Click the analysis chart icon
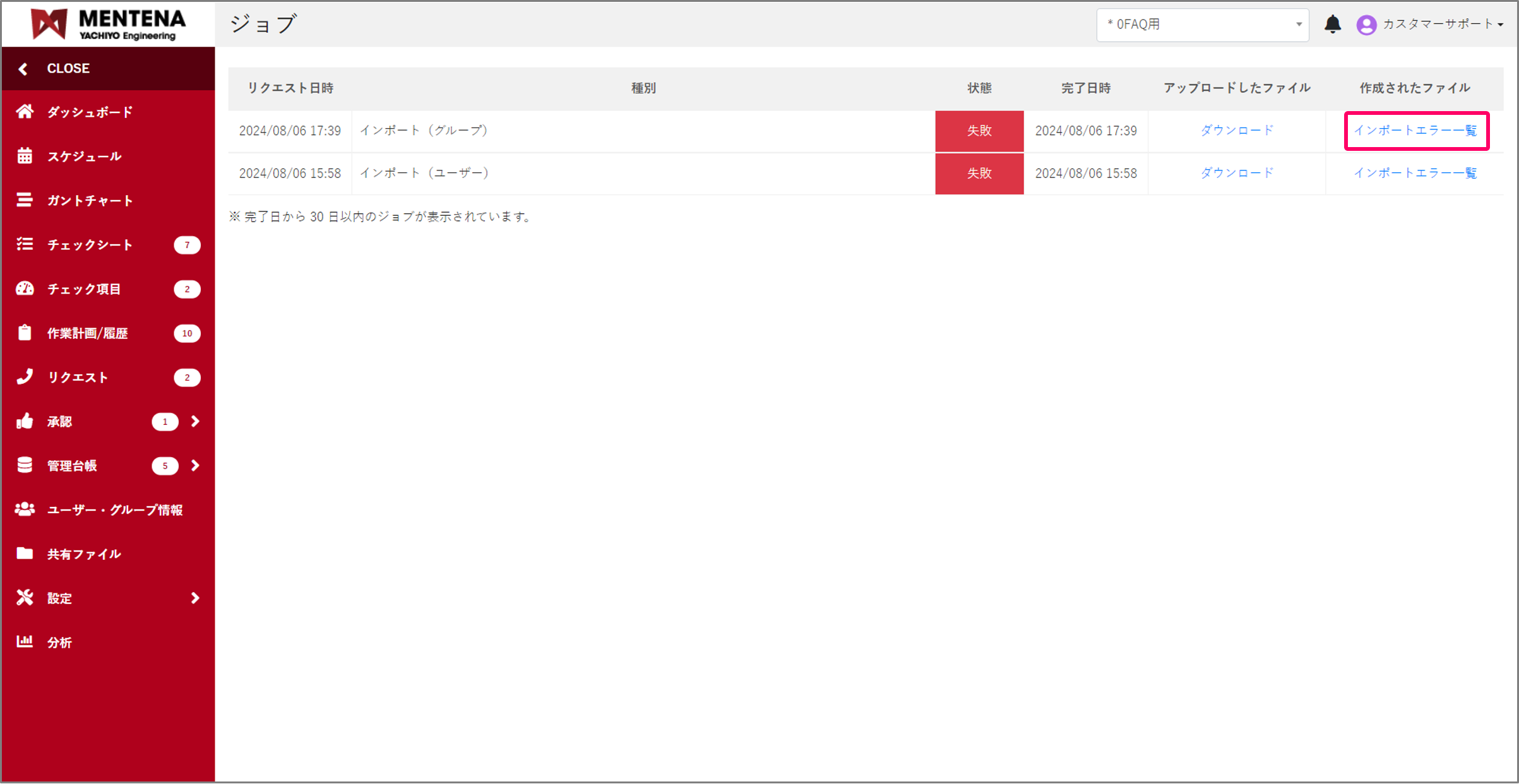 point(25,642)
